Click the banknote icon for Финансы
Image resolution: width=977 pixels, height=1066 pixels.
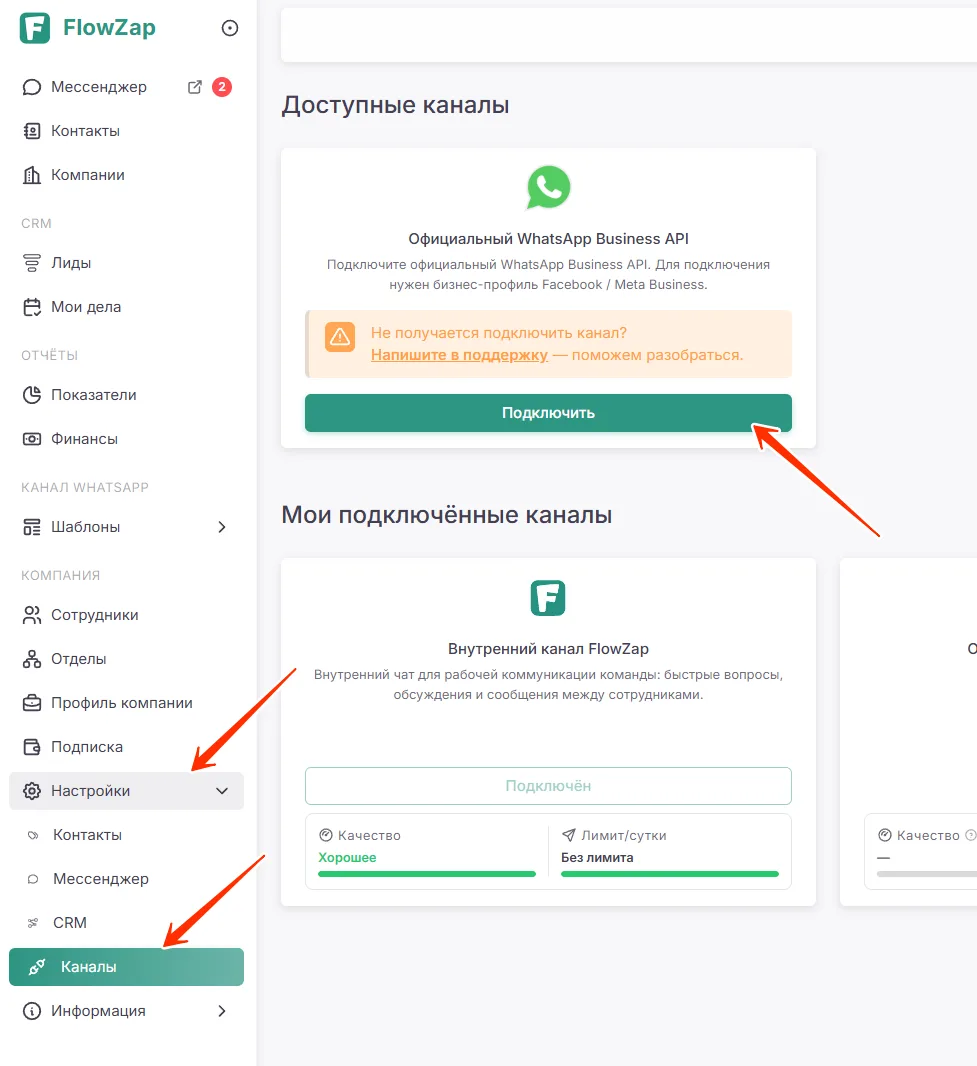[x=32, y=439]
